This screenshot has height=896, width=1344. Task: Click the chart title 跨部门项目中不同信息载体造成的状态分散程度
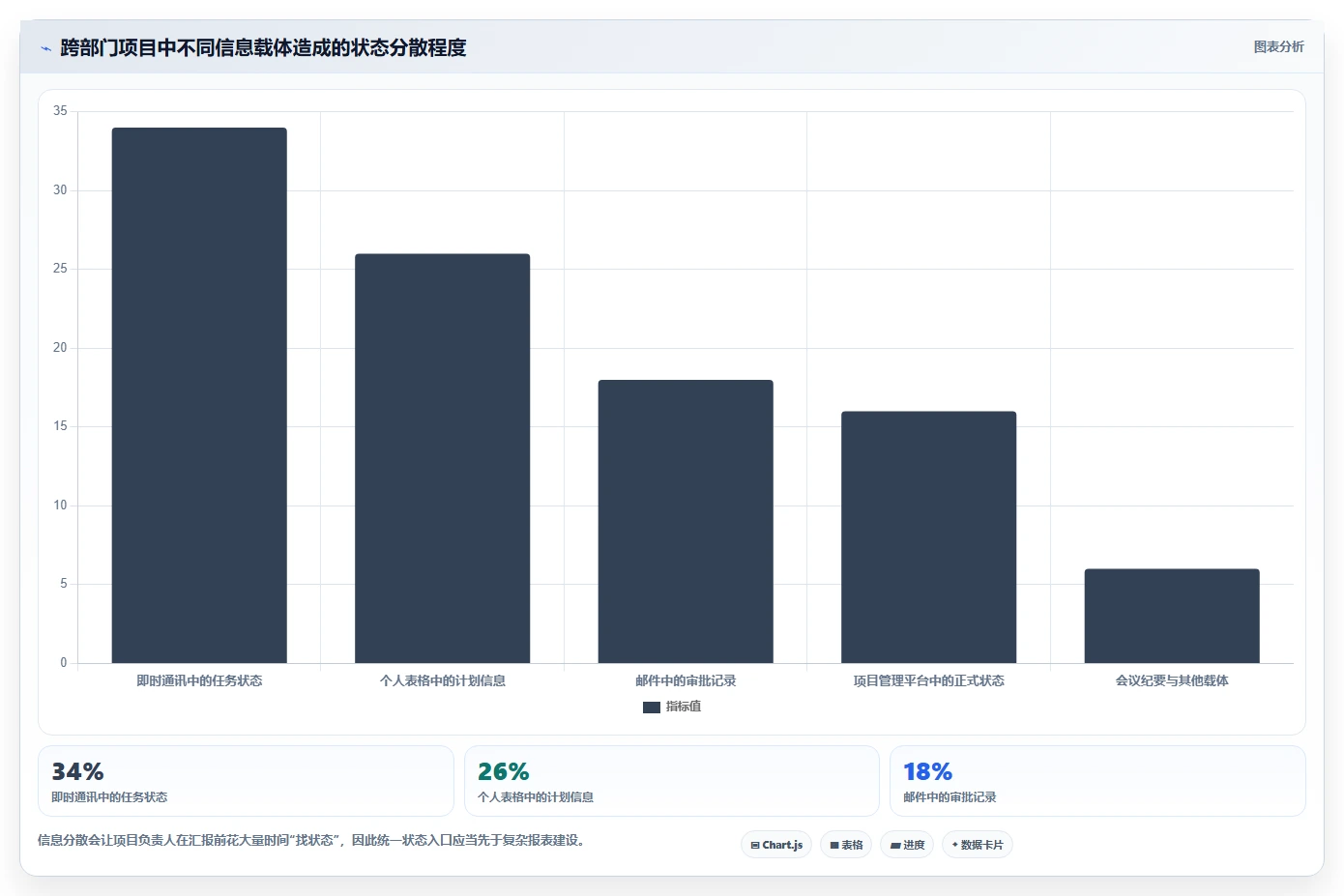[x=263, y=47]
